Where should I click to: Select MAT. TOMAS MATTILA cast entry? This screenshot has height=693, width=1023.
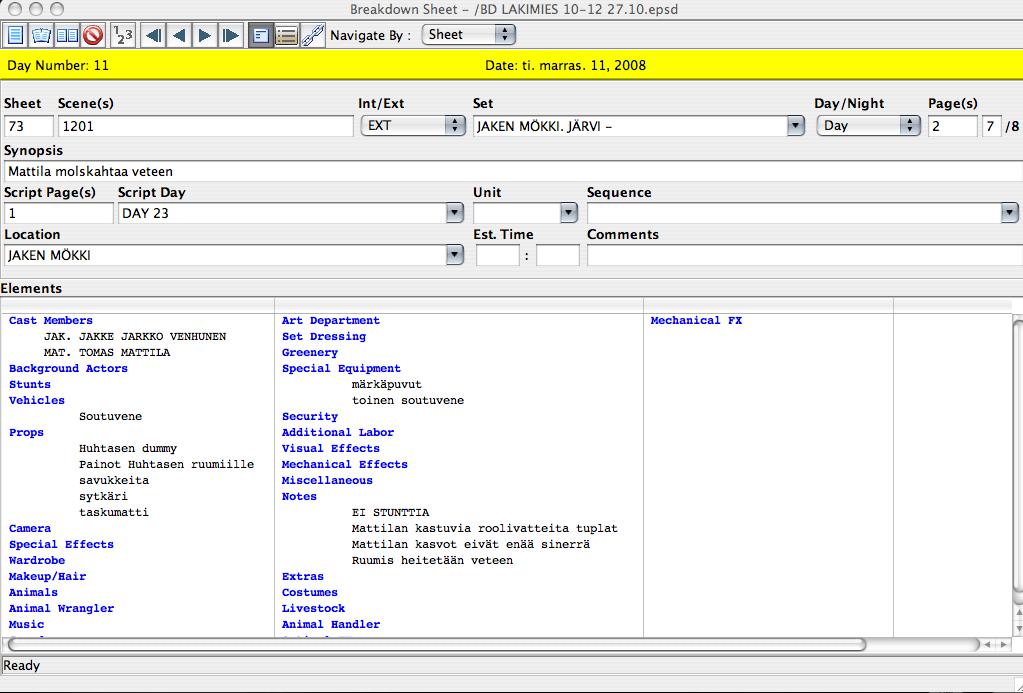point(107,352)
